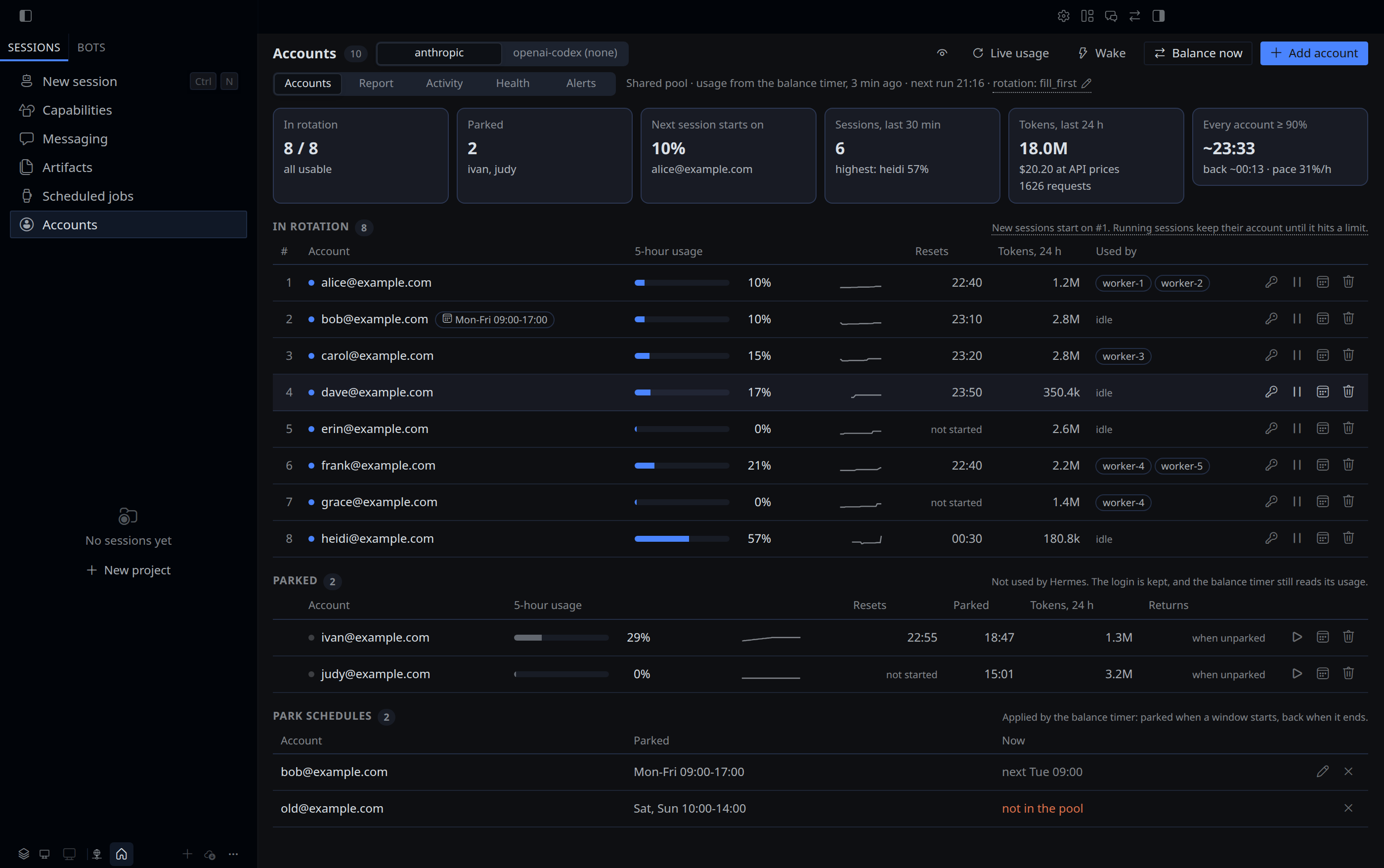The height and width of the screenshot is (868, 1384).
Task: Click the New project link
Action: tap(129, 570)
